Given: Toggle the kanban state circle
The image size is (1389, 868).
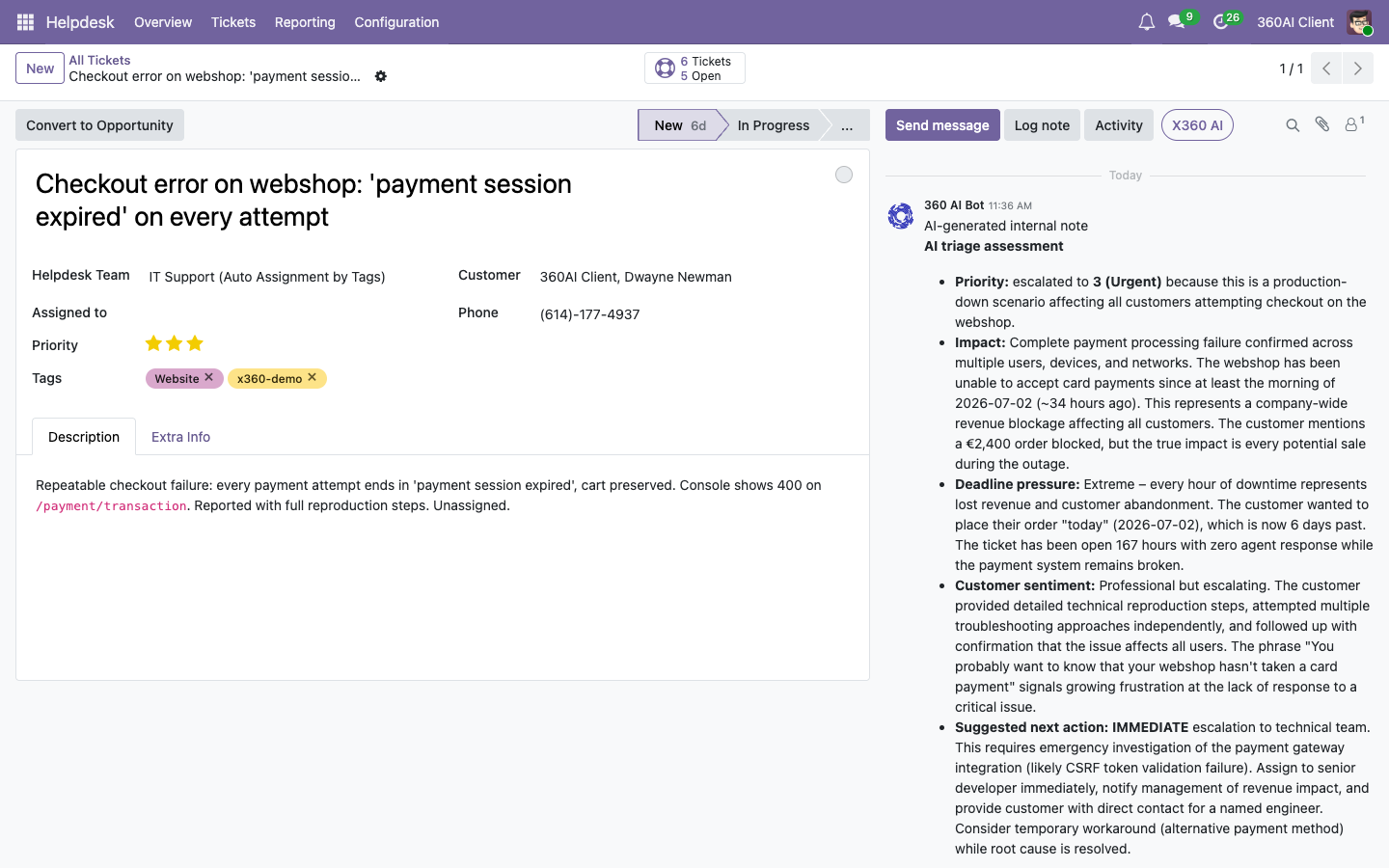Looking at the screenshot, I should pos(844,175).
